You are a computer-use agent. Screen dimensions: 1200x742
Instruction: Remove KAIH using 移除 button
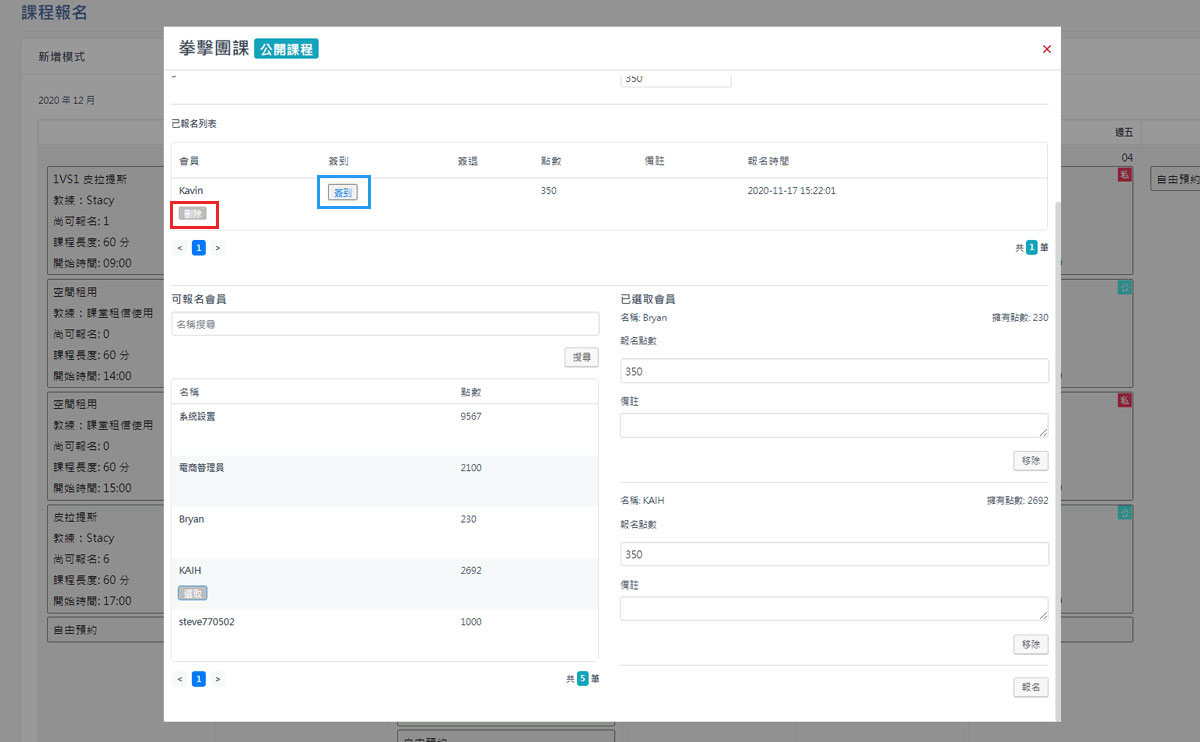pos(1030,645)
